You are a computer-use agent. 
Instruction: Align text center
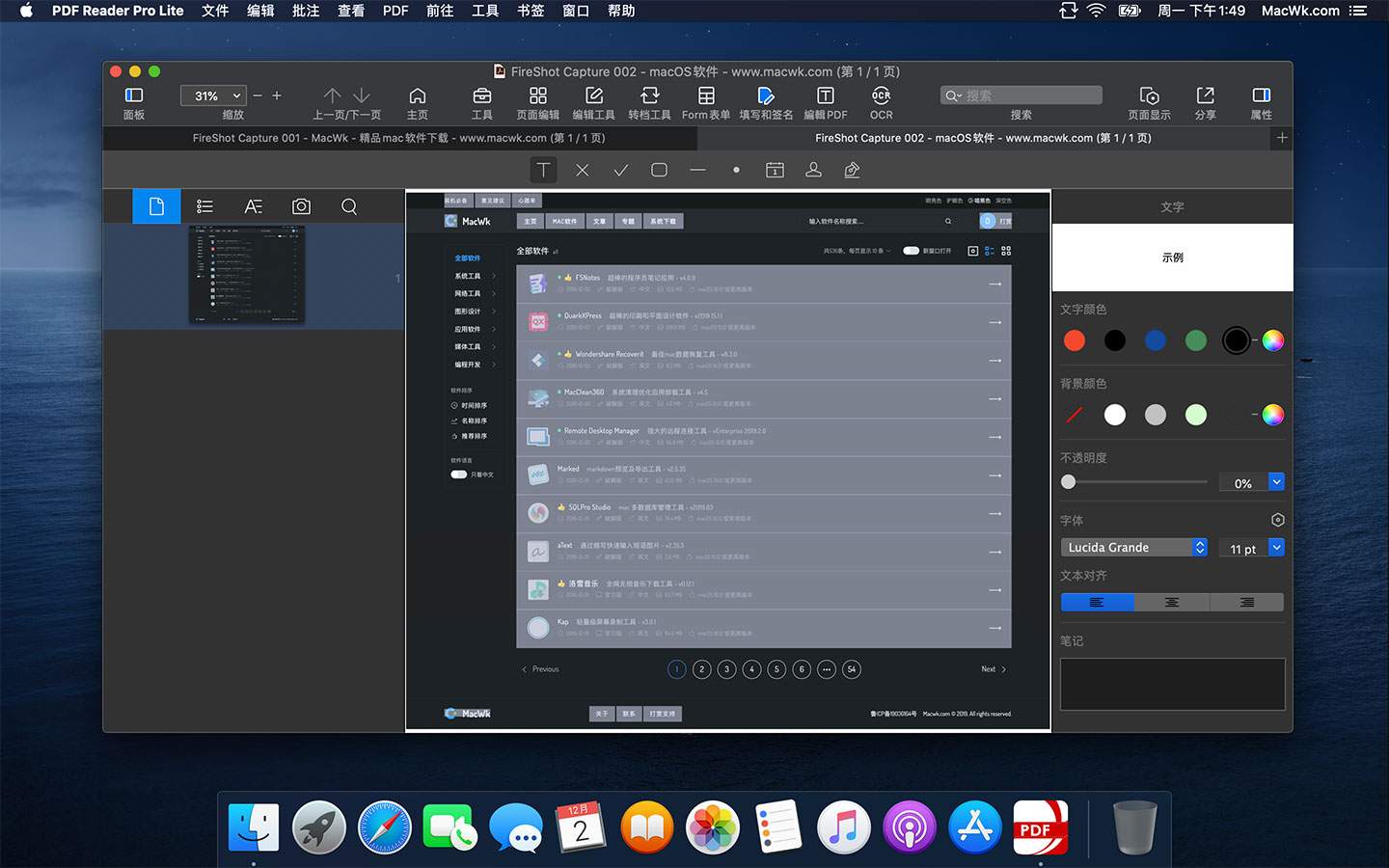coord(1172,602)
